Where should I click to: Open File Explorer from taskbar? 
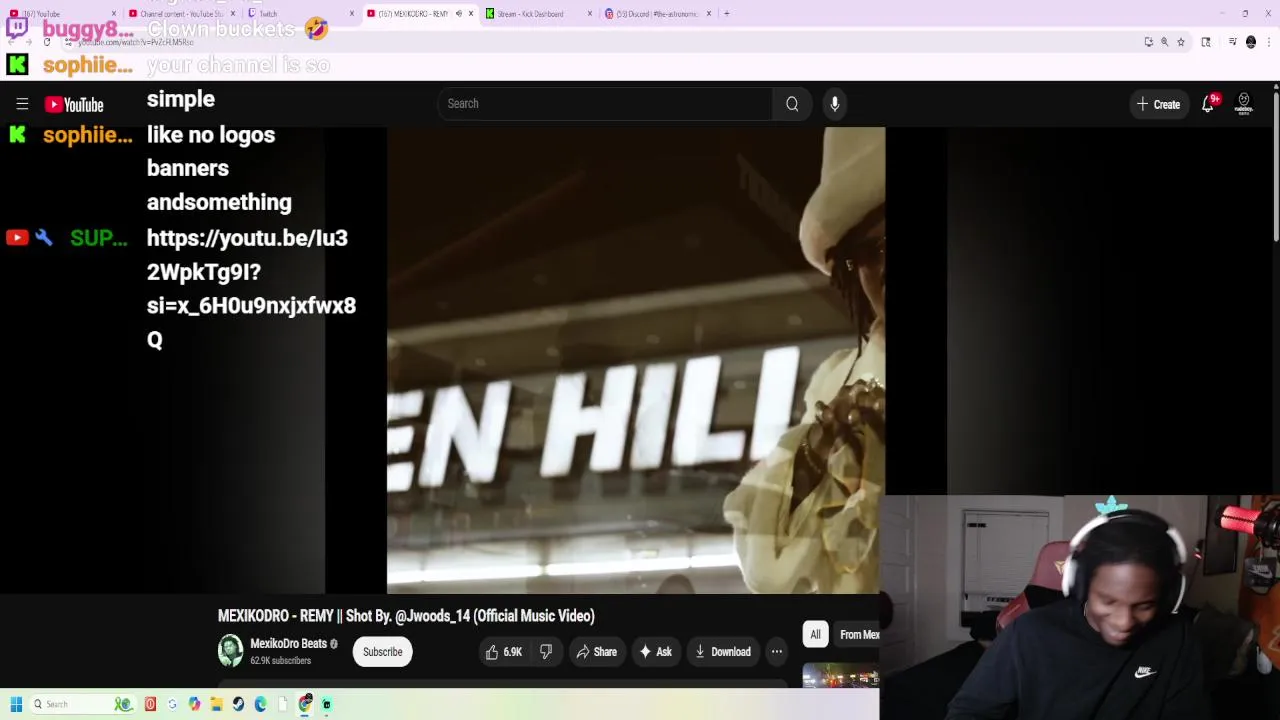point(216,704)
